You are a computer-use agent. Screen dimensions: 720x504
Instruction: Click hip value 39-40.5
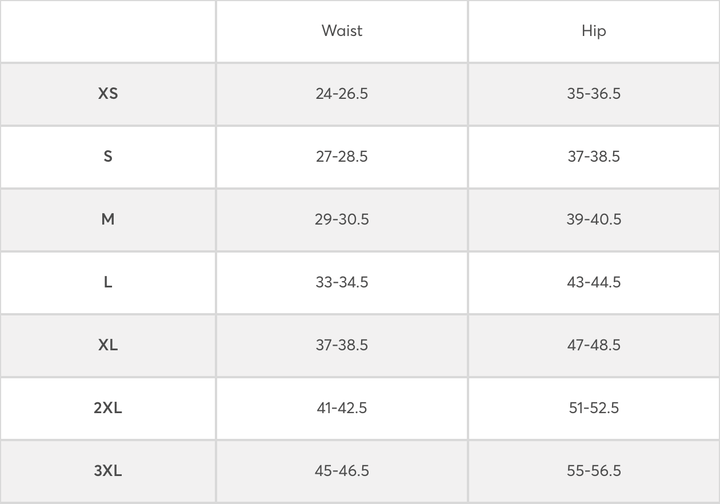click(x=593, y=219)
